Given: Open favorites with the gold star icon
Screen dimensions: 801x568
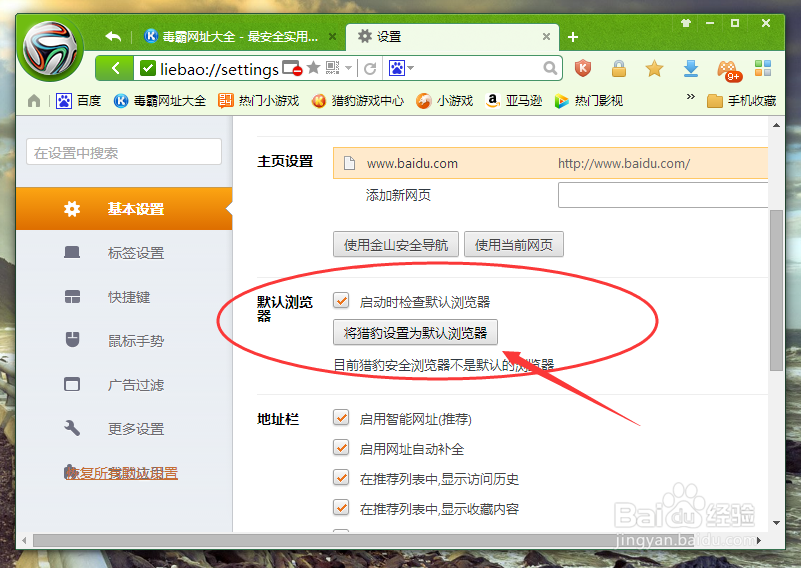Looking at the screenshot, I should click(x=654, y=68).
